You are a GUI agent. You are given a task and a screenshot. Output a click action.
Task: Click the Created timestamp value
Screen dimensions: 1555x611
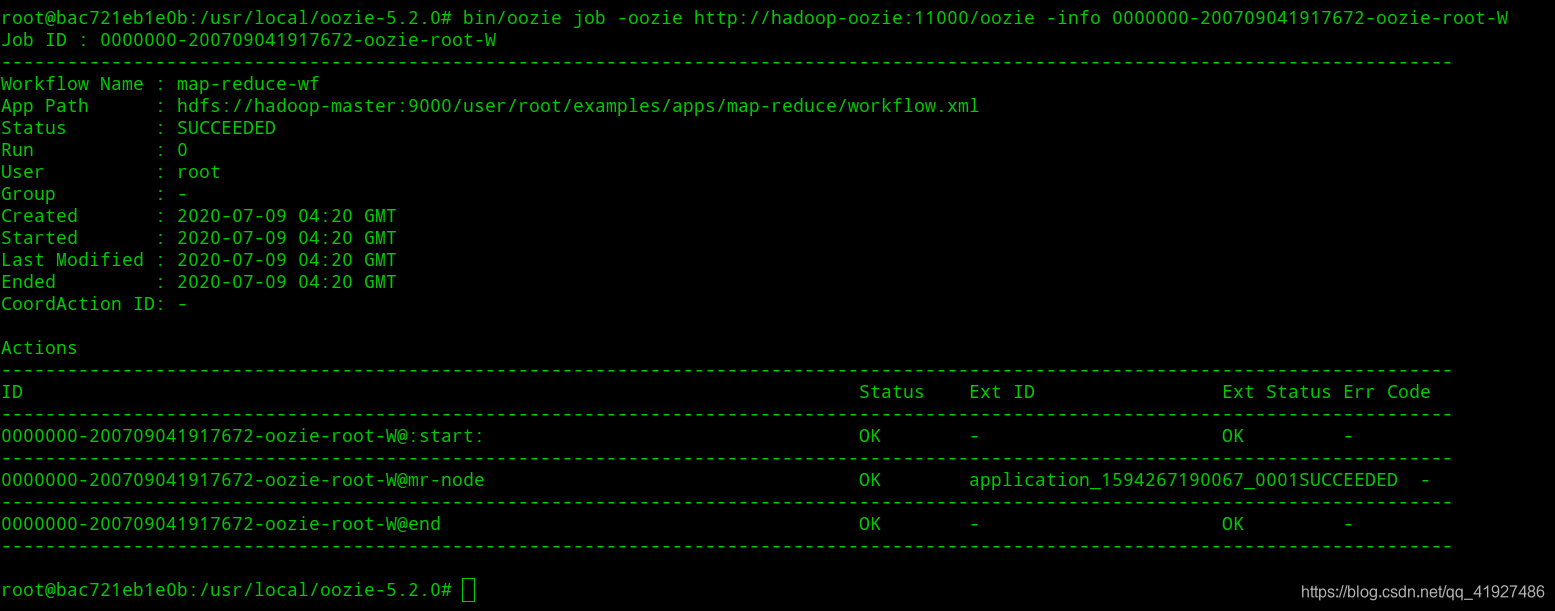287,216
